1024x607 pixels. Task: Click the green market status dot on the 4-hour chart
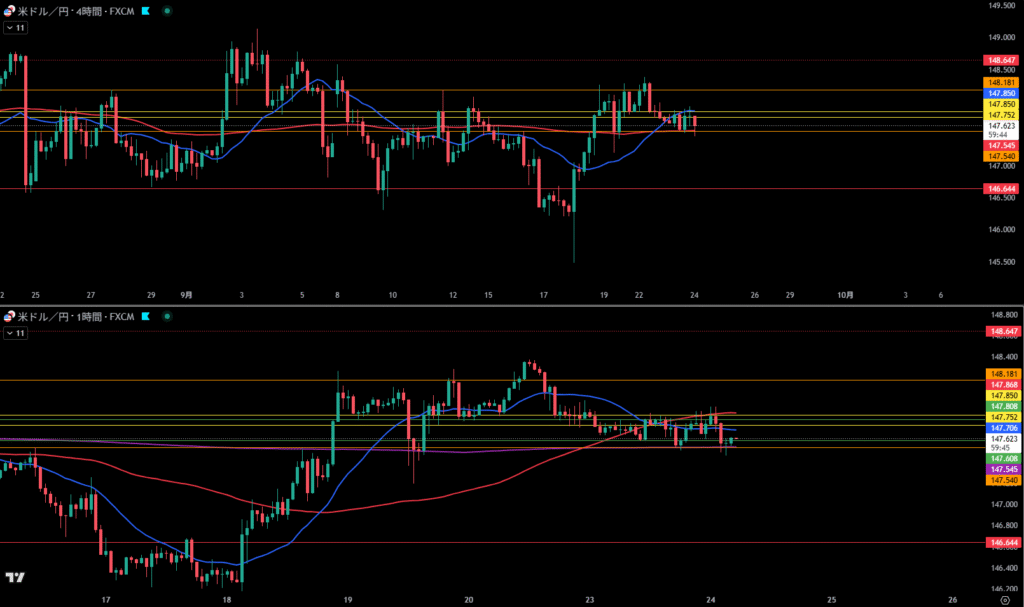166,10
